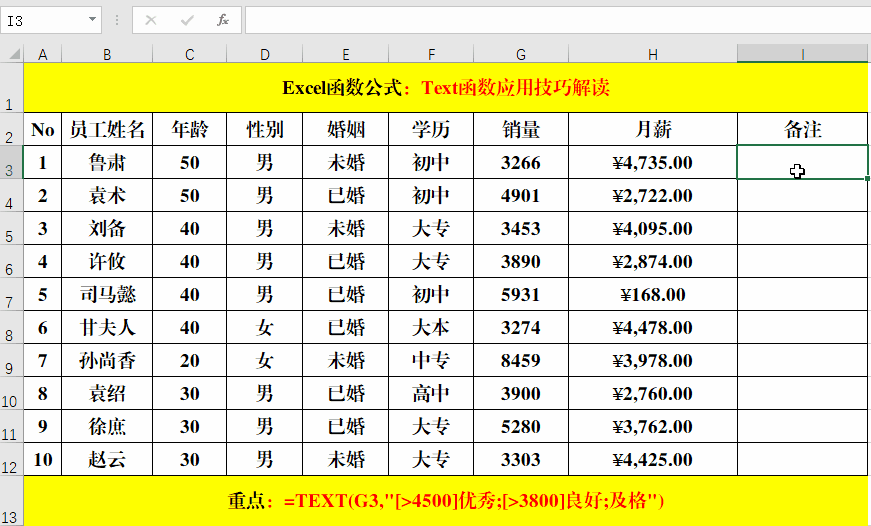Click the 'No' header cell
Screen dimensions: 871x526
42,129
